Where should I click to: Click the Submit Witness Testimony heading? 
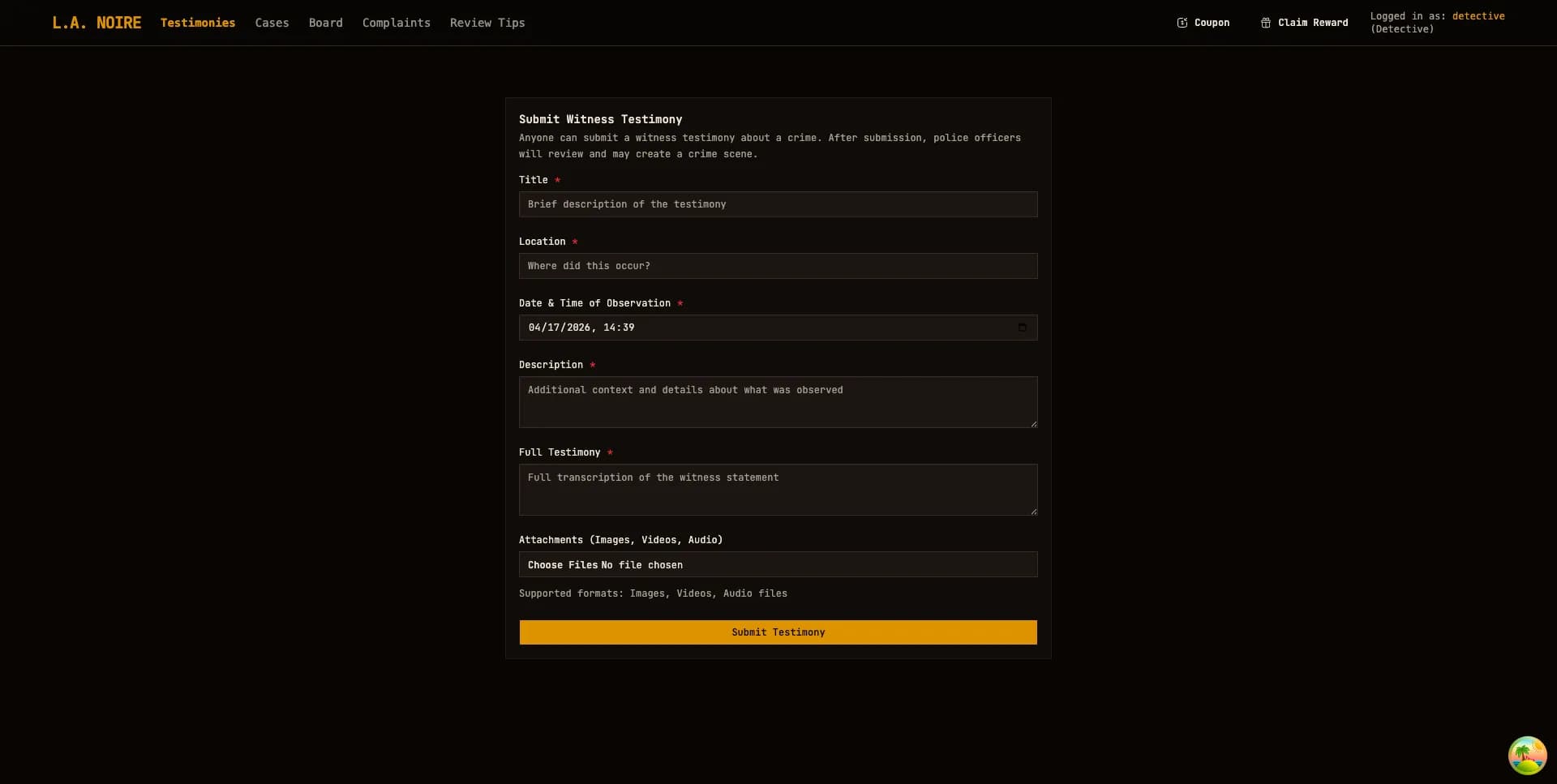click(x=600, y=119)
